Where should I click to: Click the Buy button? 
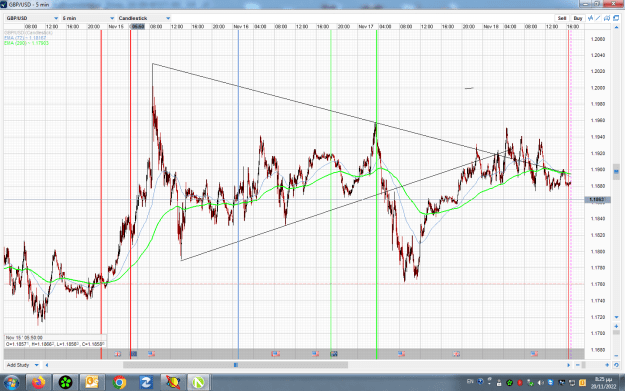click(578, 18)
